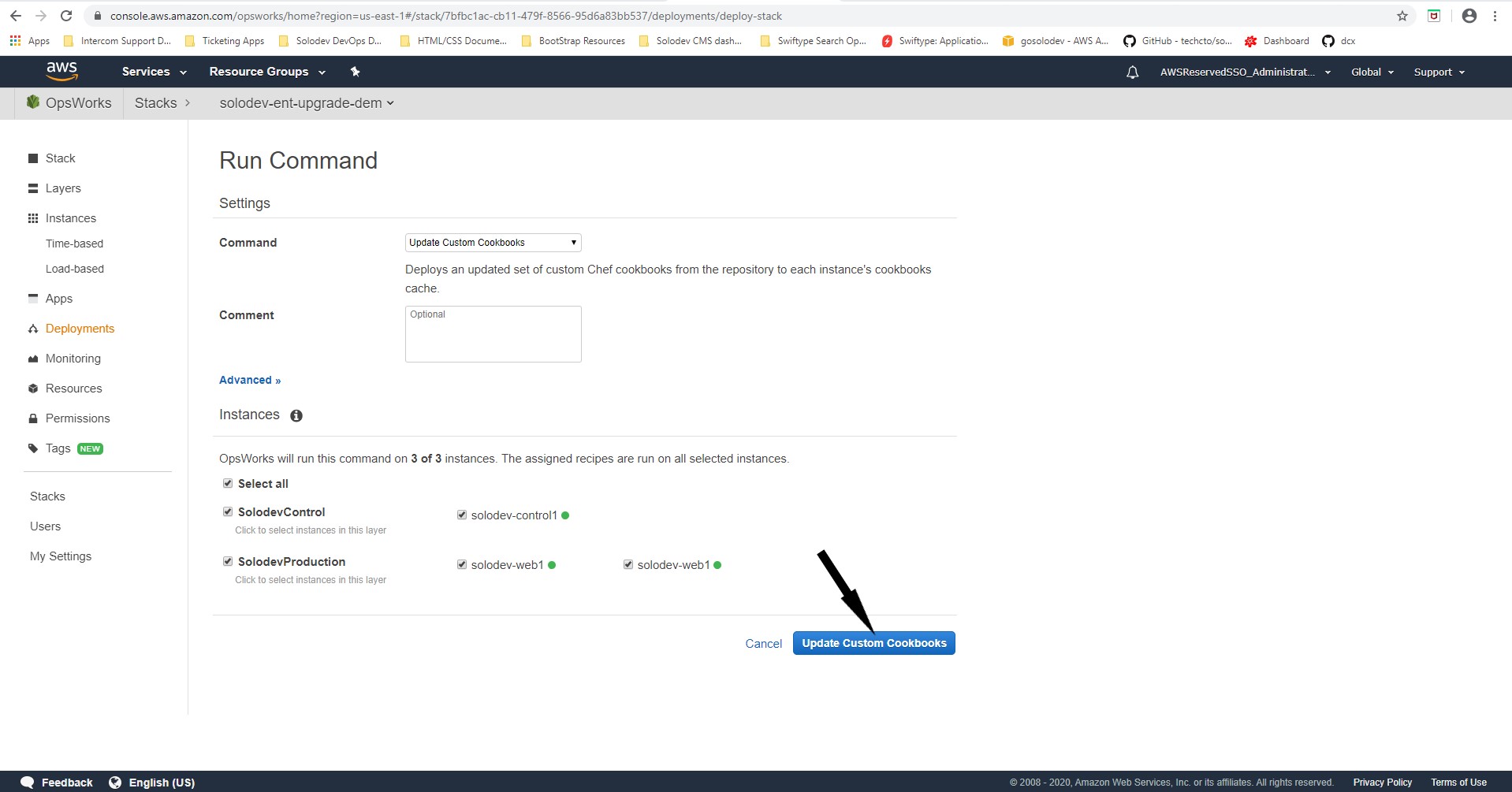Click the OpsWorks home icon
The width and height of the screenshot is (1512, 792).
point(33,102)
